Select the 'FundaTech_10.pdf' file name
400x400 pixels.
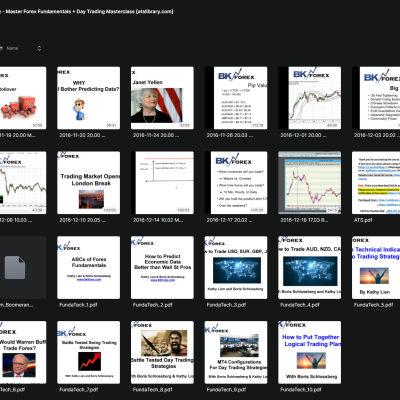coord(301,390)
